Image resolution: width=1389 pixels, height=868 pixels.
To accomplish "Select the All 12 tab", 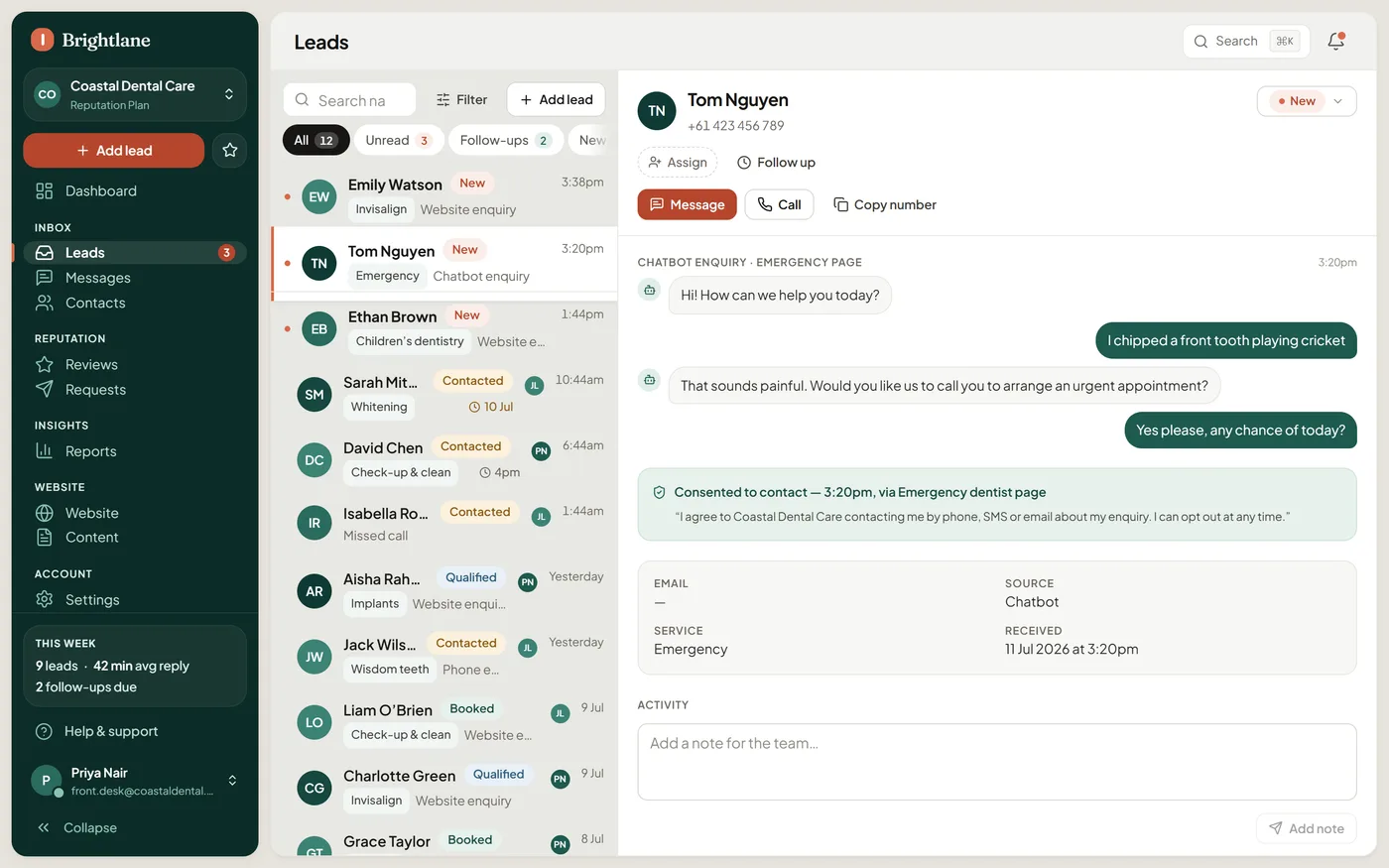I will coord(316,140).
